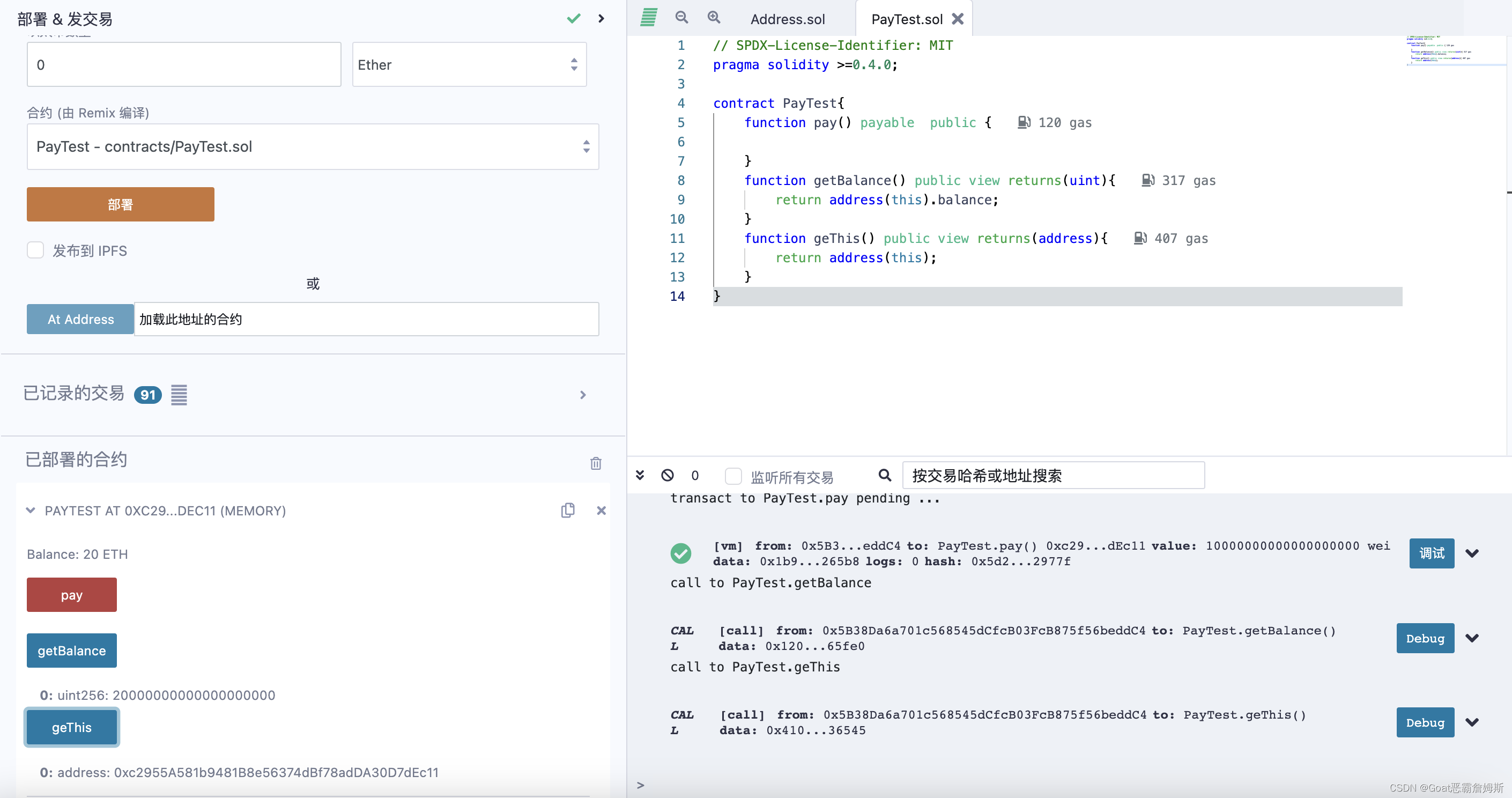The image size is (1512, 798).
Task: Enable the 发布到 IPFS checkbox
Action: tap(36, 251)
